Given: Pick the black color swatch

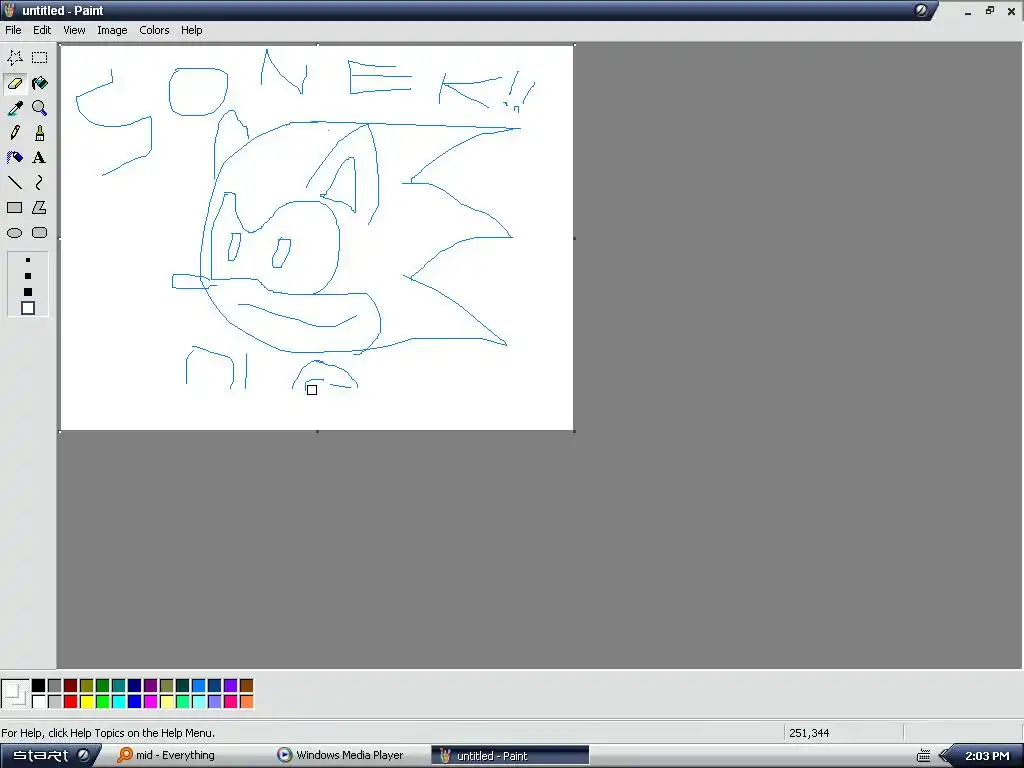Looking at the screenshot, I should [39, 685].
